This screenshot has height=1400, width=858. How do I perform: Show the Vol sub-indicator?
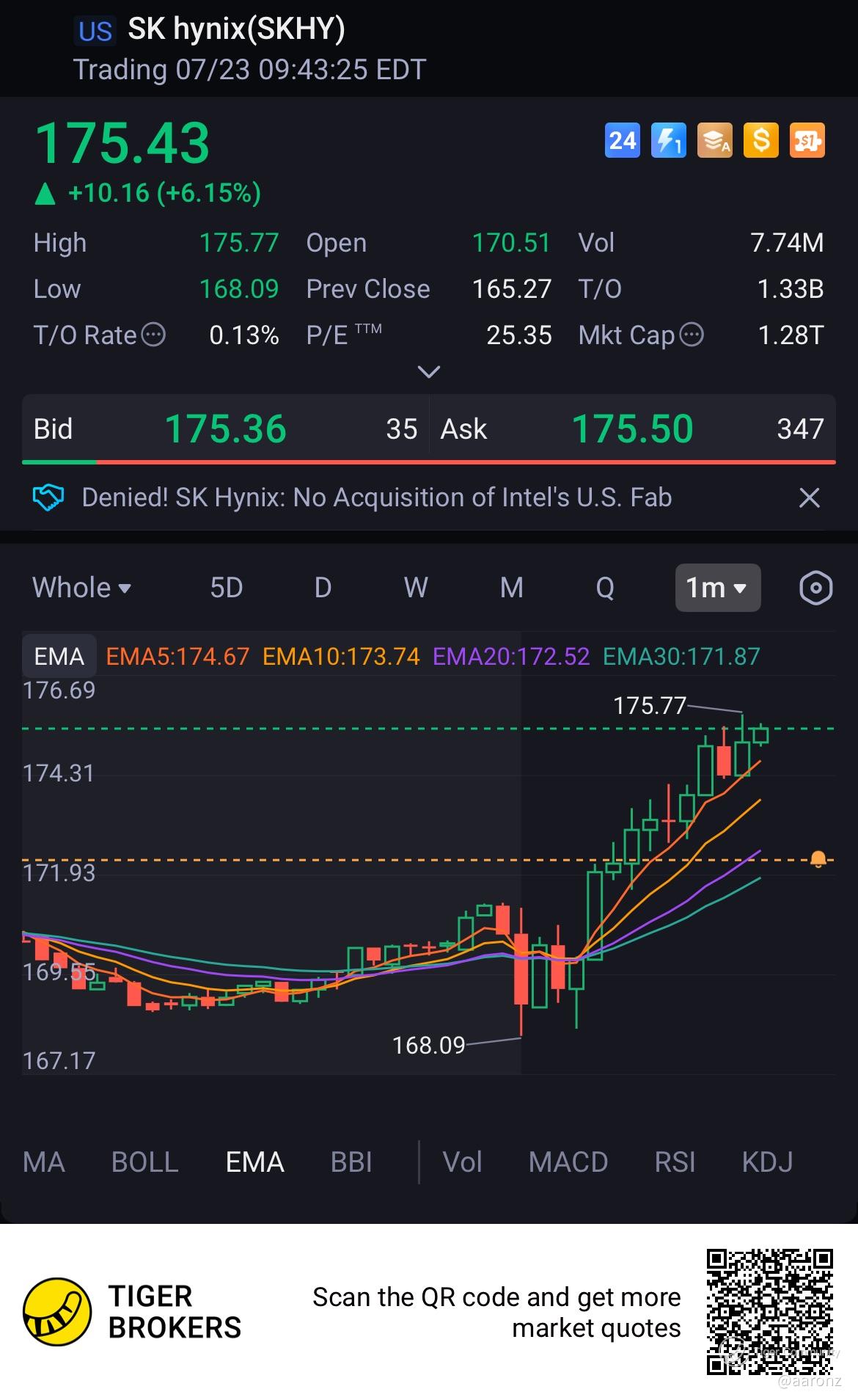pyautogui.click(x=463, y=1162)
